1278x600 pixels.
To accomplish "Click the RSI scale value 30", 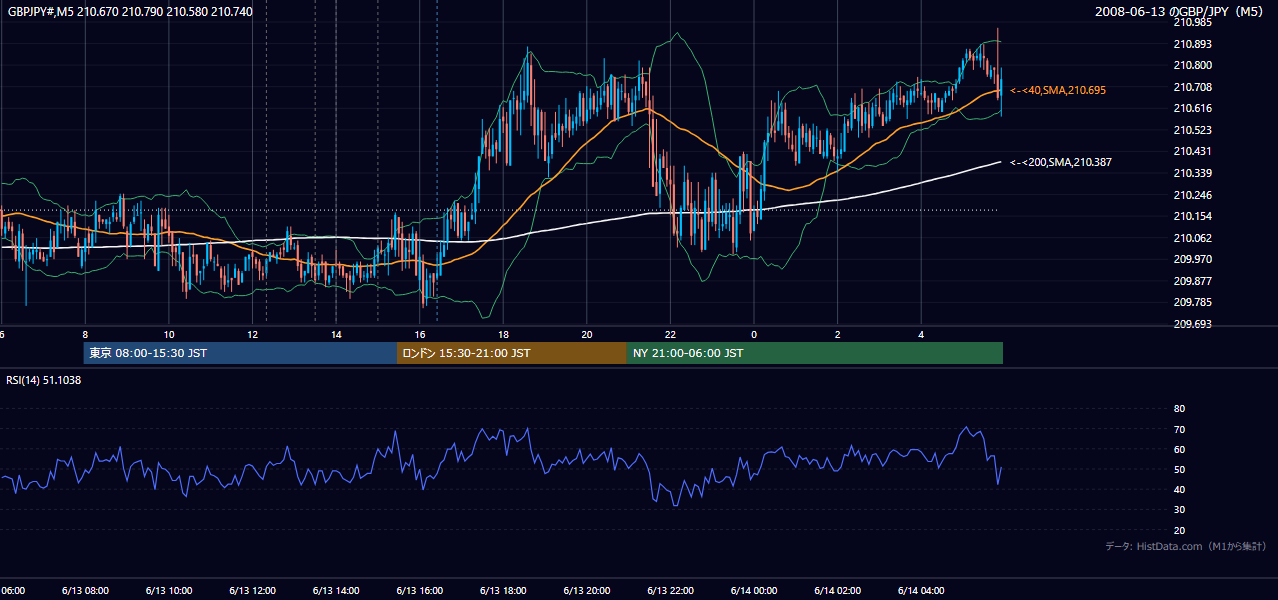I will click(x=1179, y=510).
